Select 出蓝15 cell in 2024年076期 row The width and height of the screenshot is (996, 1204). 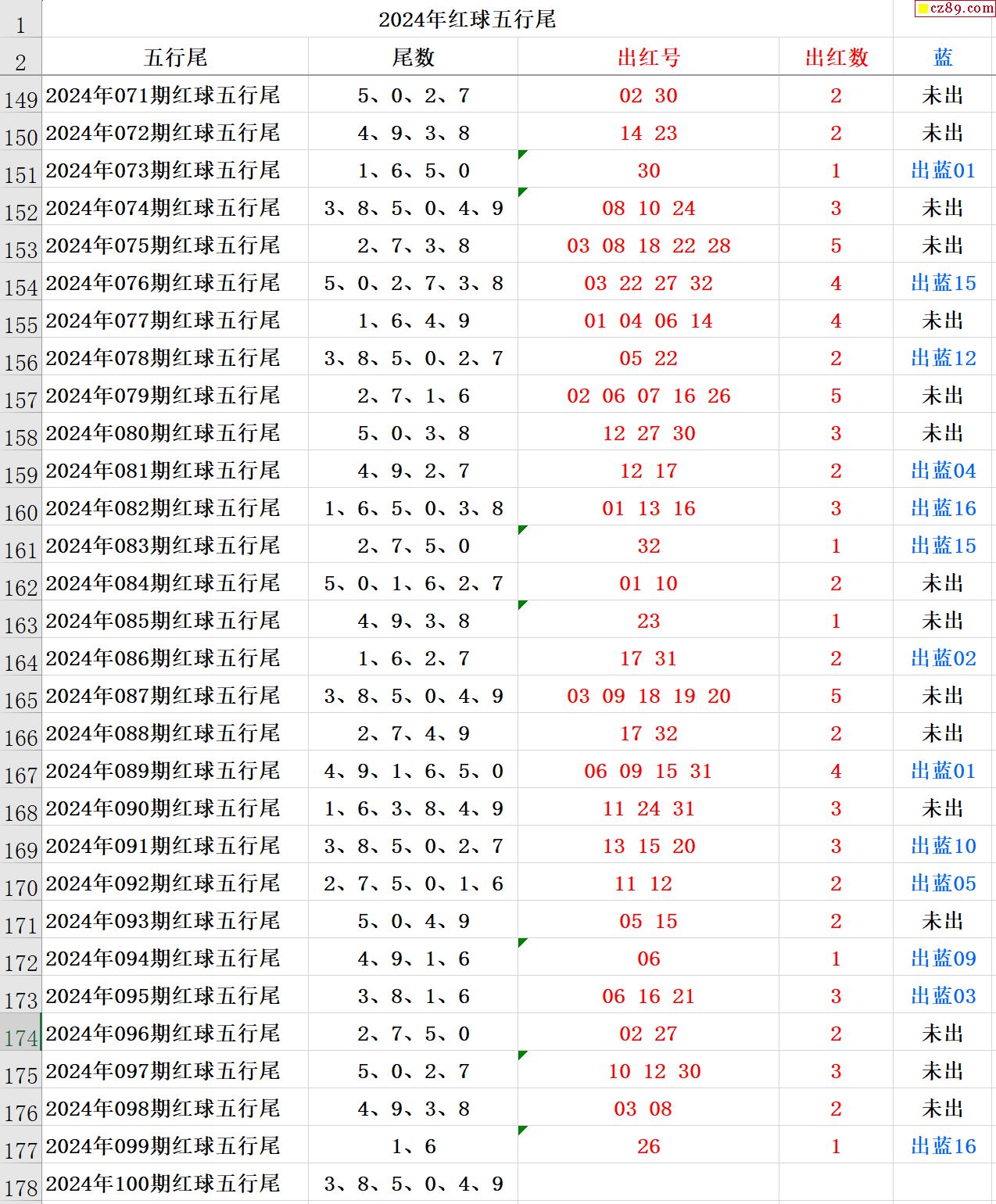943,282
